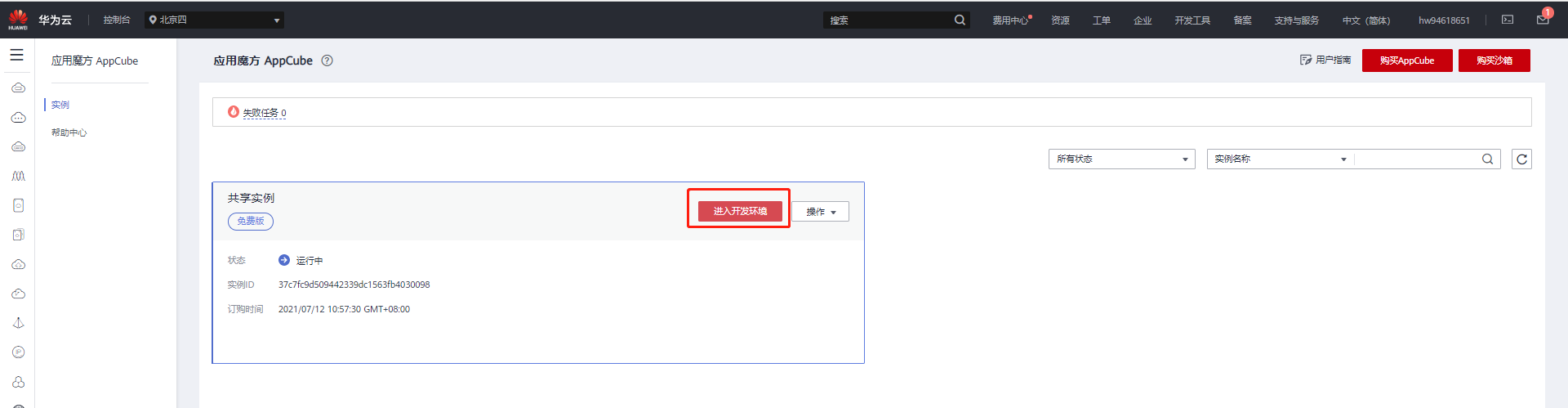Click the 运行中 status text
This screenshot has height=408, width=1568.
tap(310, 260)
